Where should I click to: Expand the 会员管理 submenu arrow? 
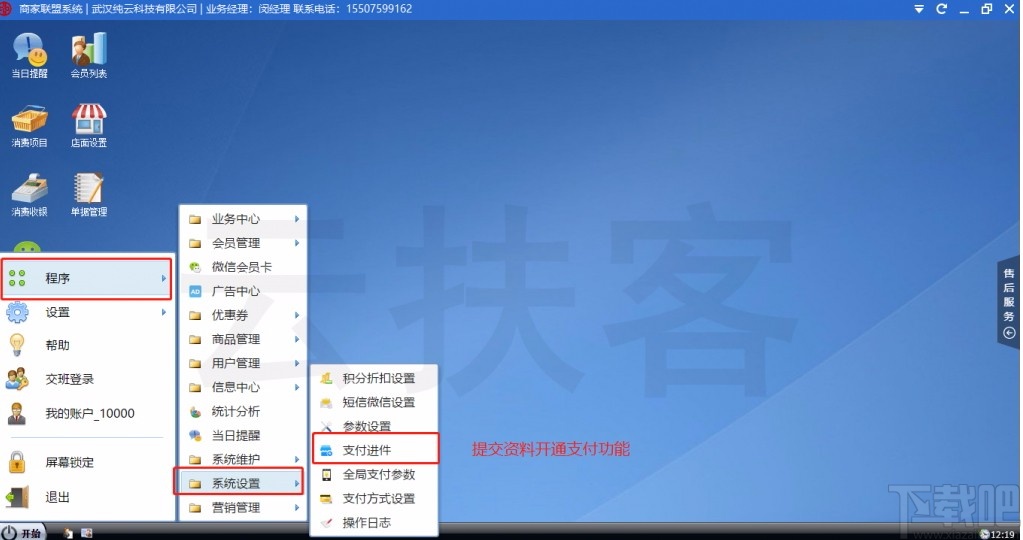pos(297,243)
